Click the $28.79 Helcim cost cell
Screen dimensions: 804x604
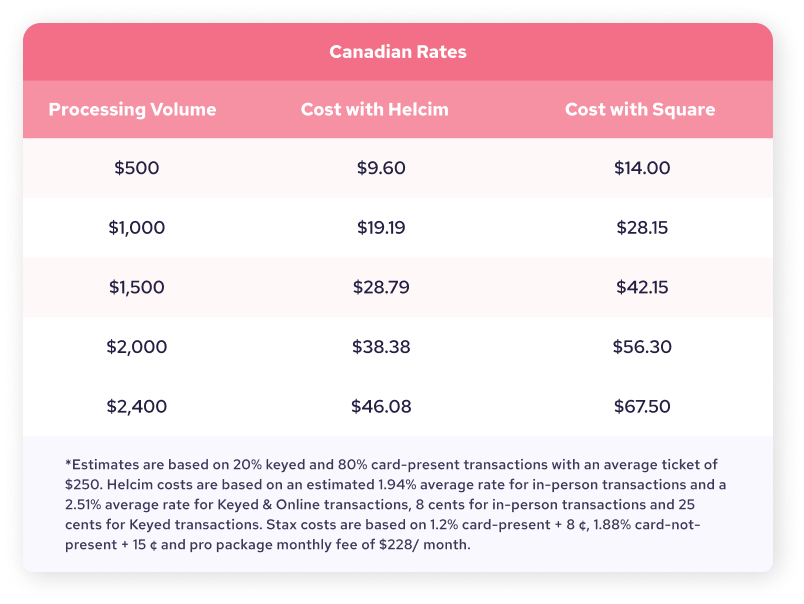[x=381, y=287]
